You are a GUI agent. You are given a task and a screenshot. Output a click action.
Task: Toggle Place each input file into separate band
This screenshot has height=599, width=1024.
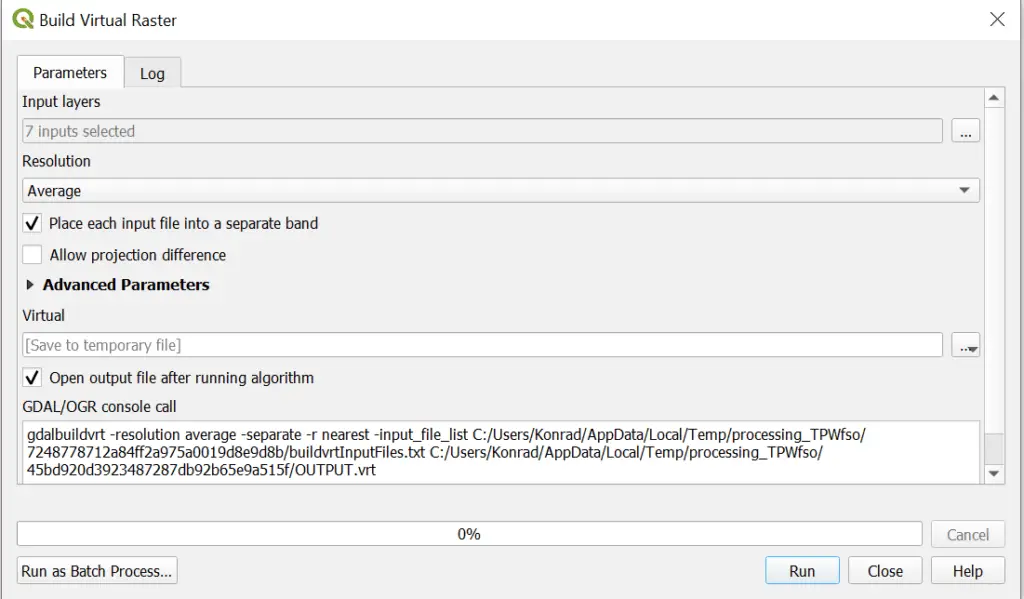pyautogui.click(x=32, y=223)
